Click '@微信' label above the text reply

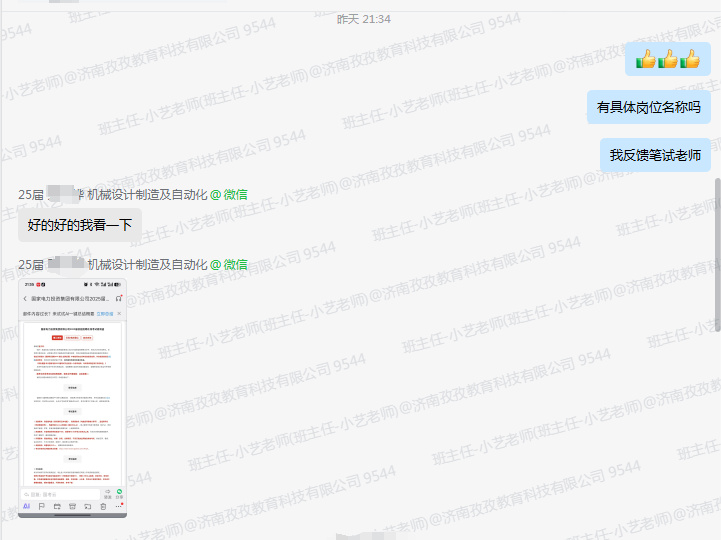click(x=229, y=194)
